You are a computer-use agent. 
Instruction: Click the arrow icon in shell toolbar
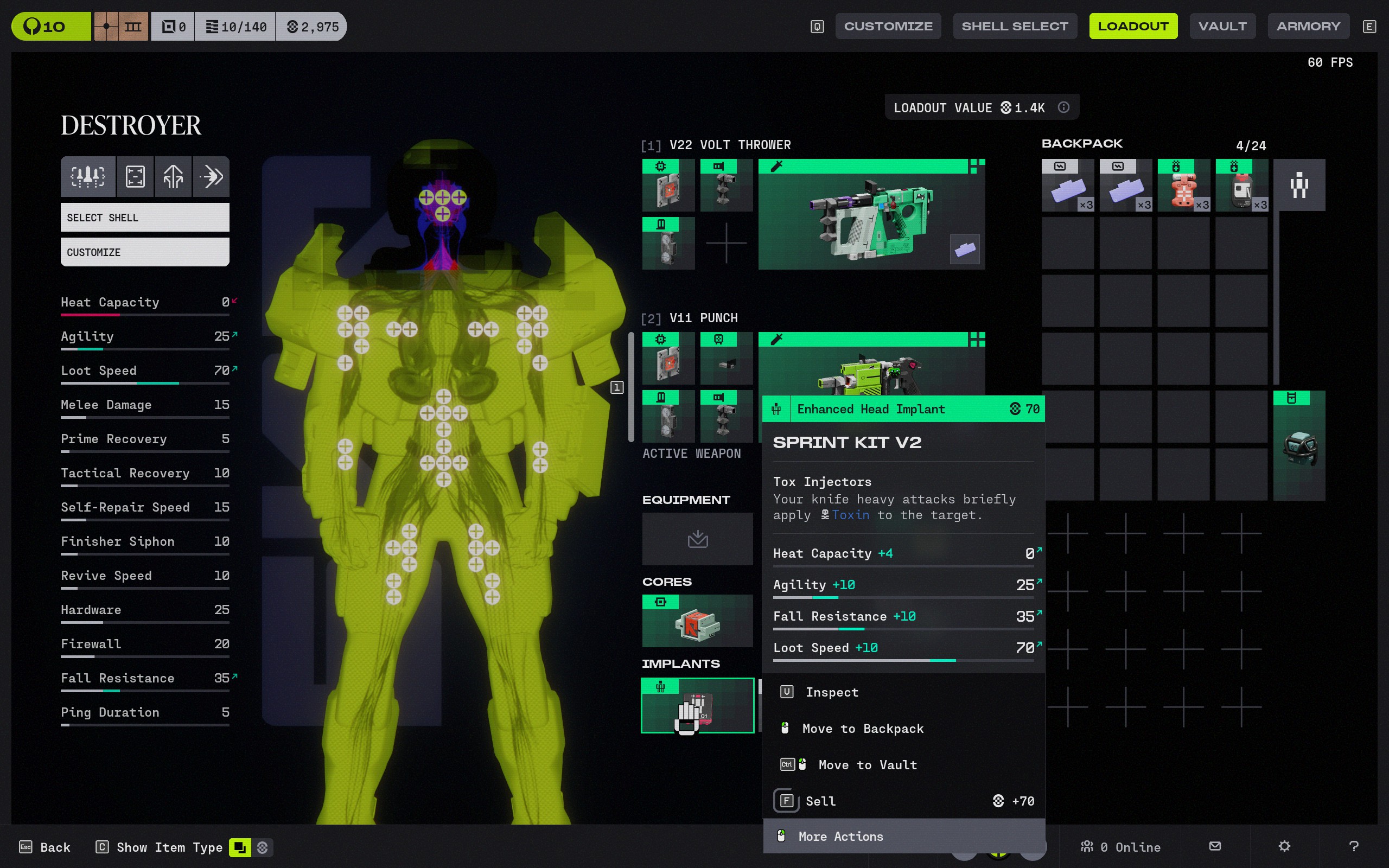click(211, 176)
